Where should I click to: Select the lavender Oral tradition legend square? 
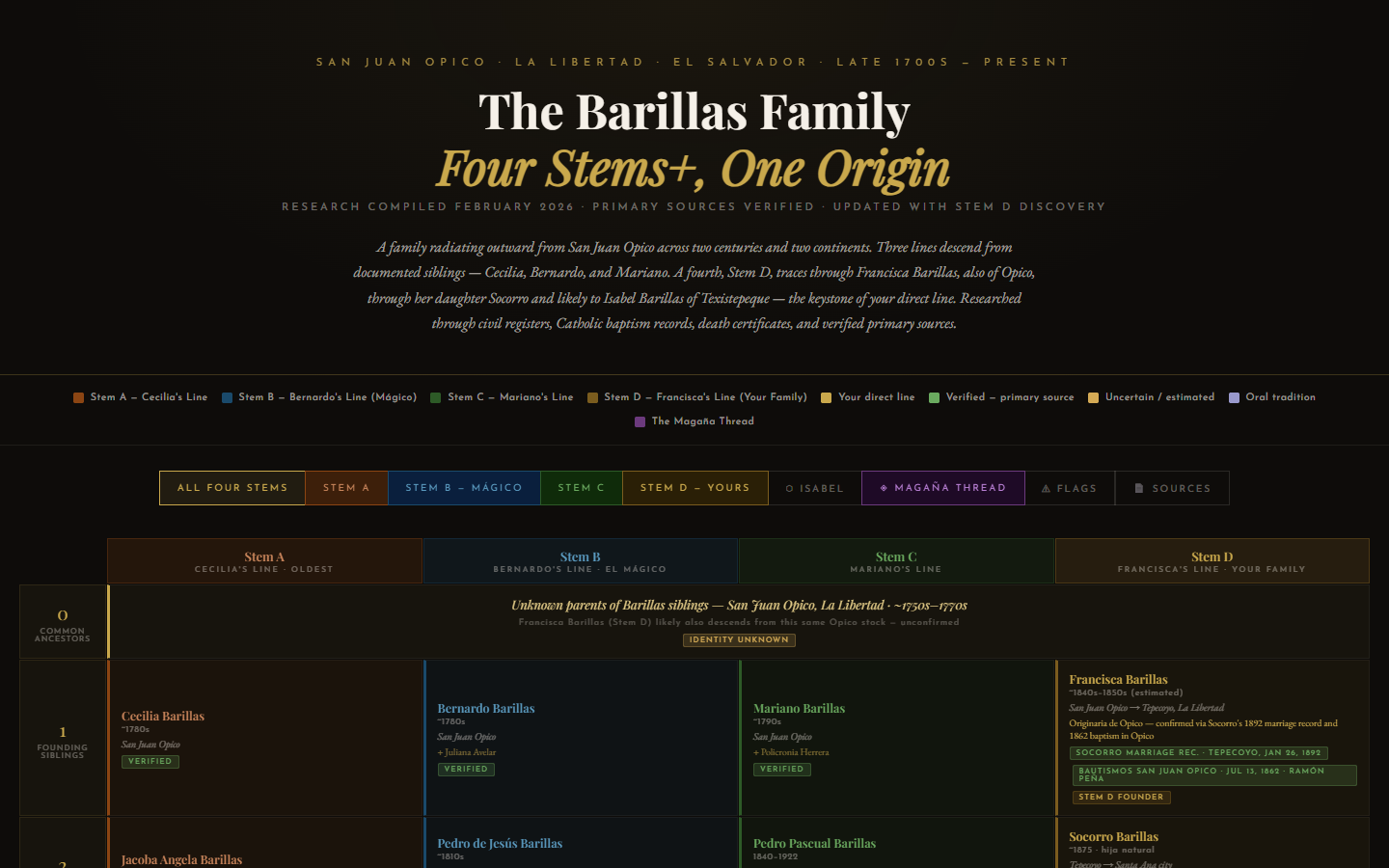(x=1233, y=397)
